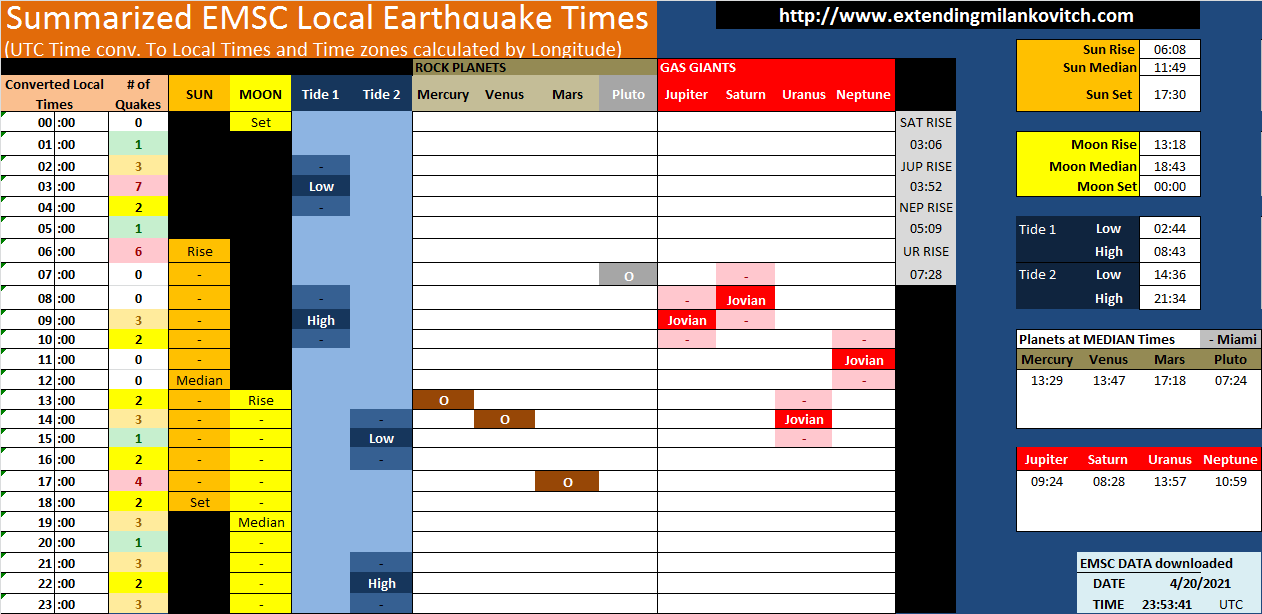Select Jupiter's median time 09:24
The width and height of the screenshot is (1262, 614).
pos(1047,482)
